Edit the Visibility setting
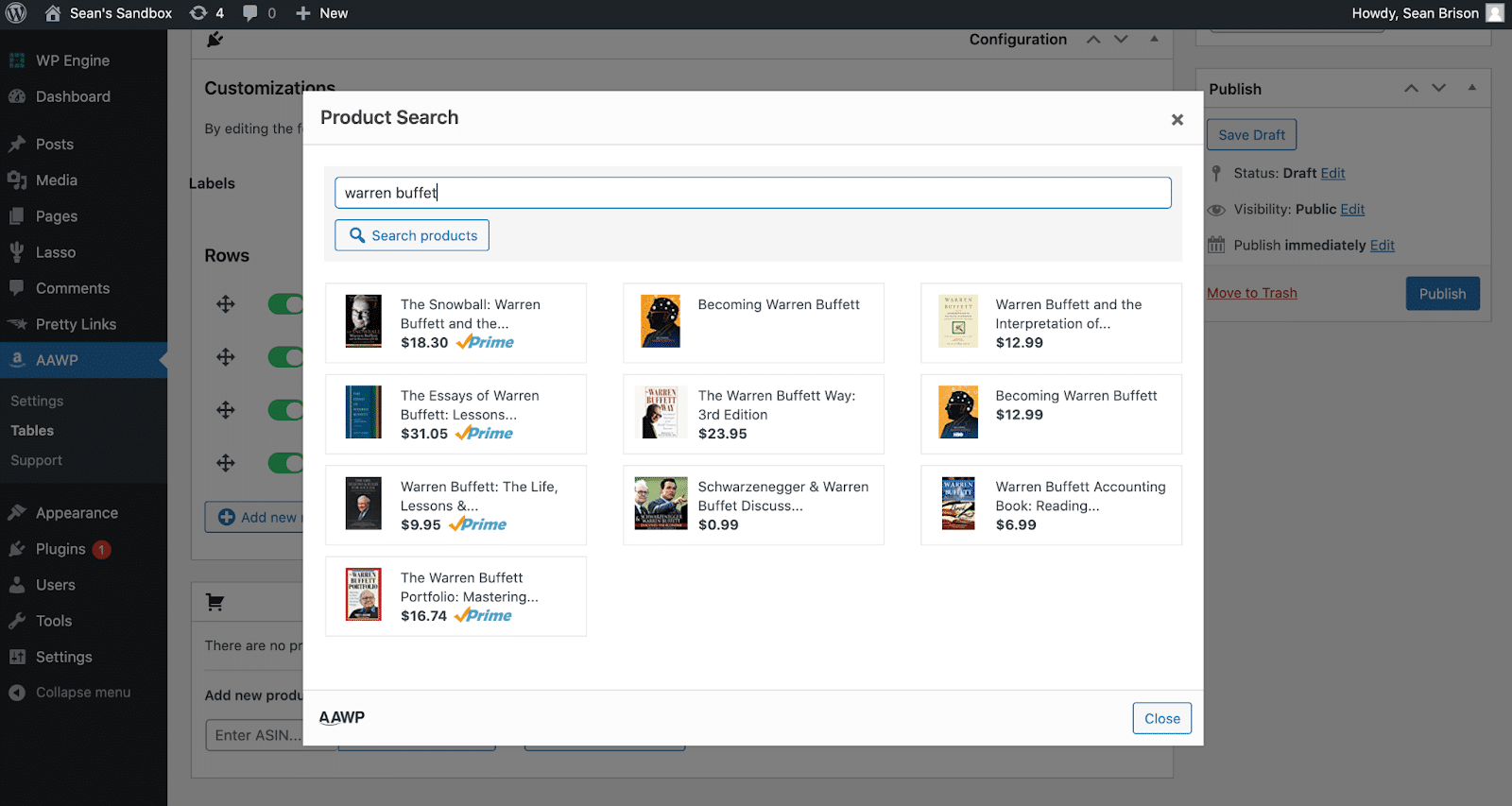This screenshot has width=1512, height=806. (x=1352, y=209)
